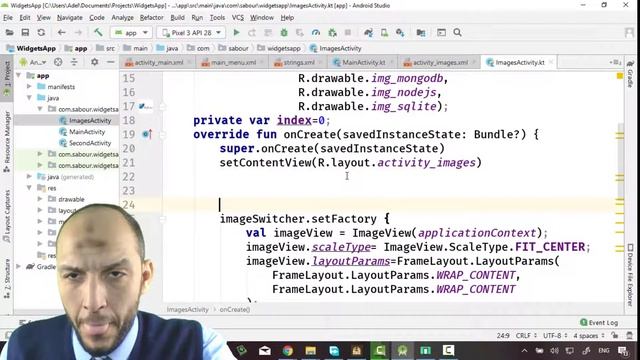Screen dimensions: 640x360
Task: Click the Collapse All icon in Project panel
Action: click(74, 62)
